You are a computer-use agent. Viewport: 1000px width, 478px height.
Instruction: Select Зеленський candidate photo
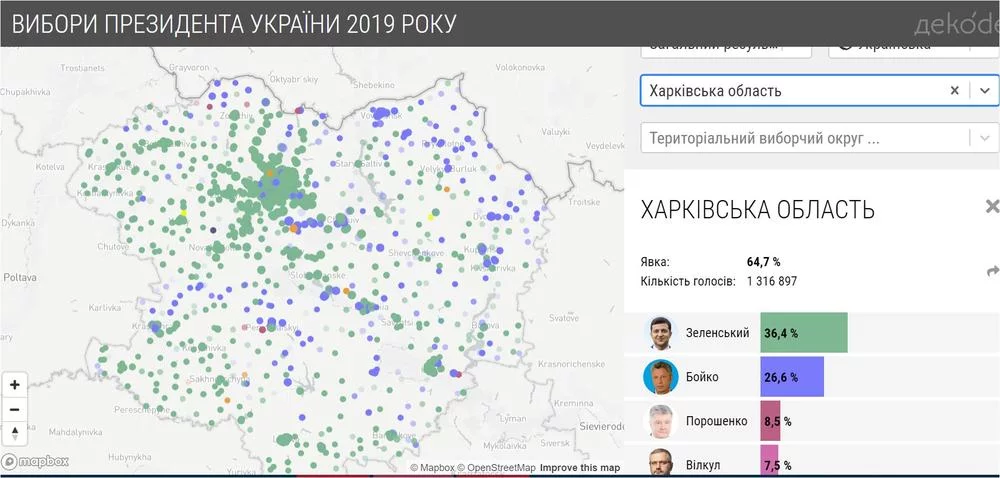click(x=661, y=333)
